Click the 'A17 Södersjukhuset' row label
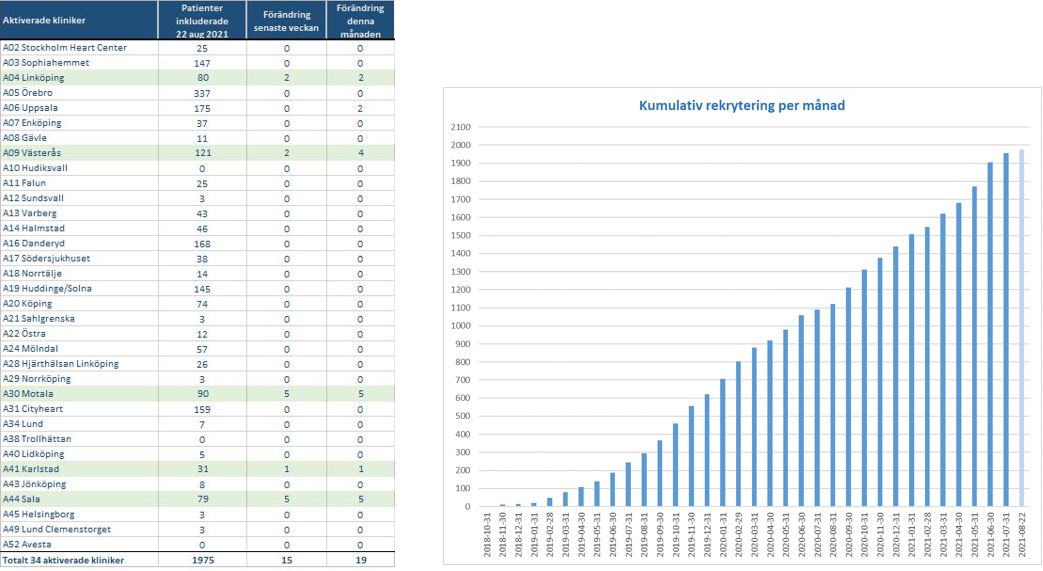The width and height of the screenshot is (1043, 571). (46, 258)
